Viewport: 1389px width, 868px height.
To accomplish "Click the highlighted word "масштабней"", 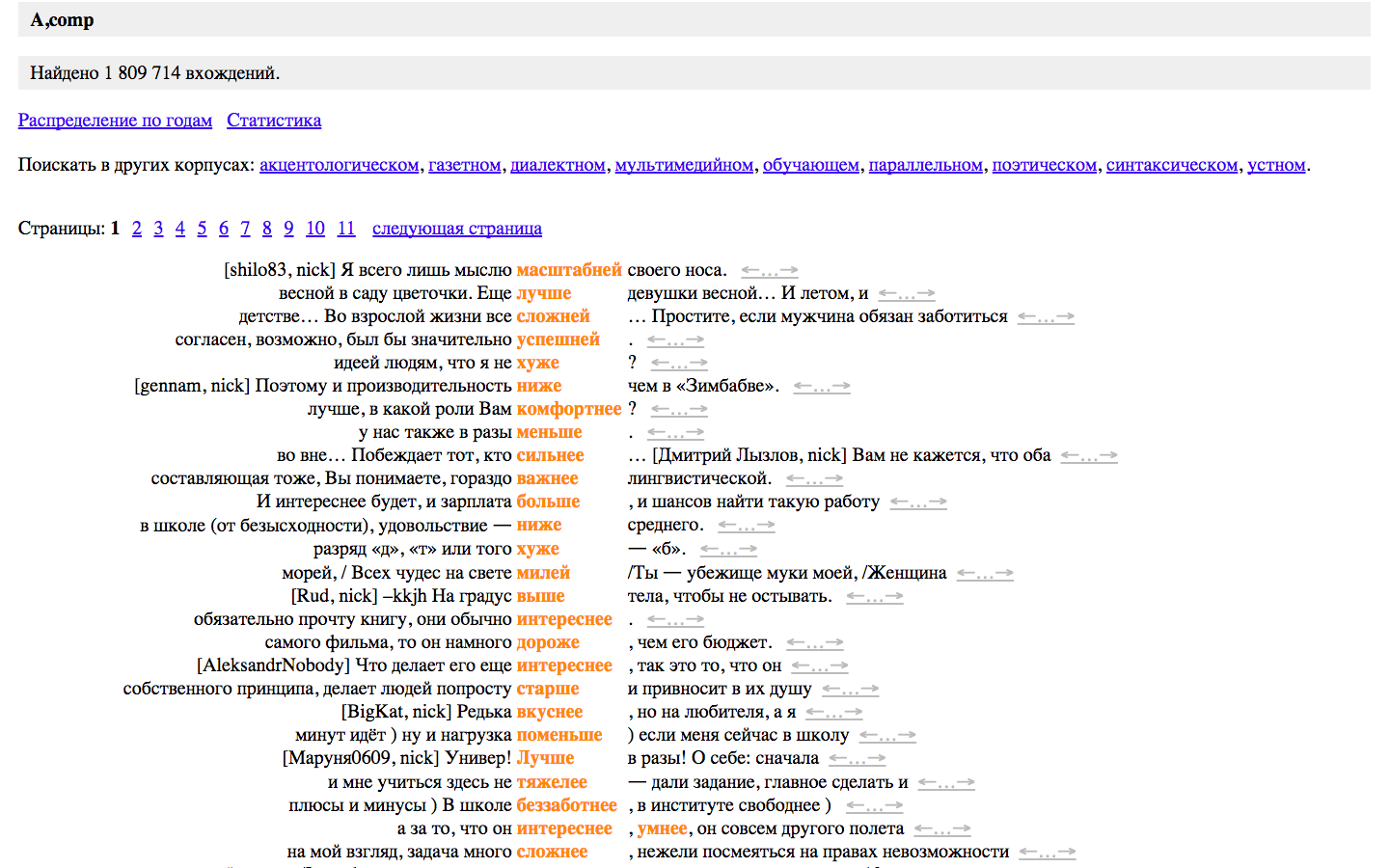I will 568,270.
